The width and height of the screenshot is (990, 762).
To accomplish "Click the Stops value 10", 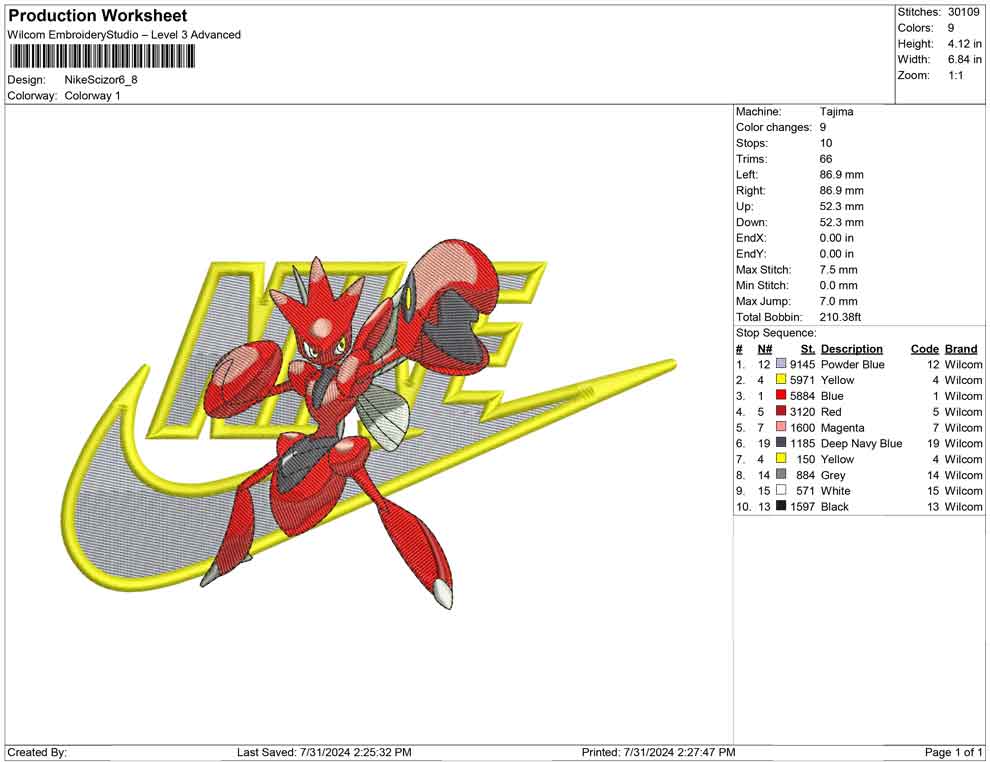I will pos(826,143).
